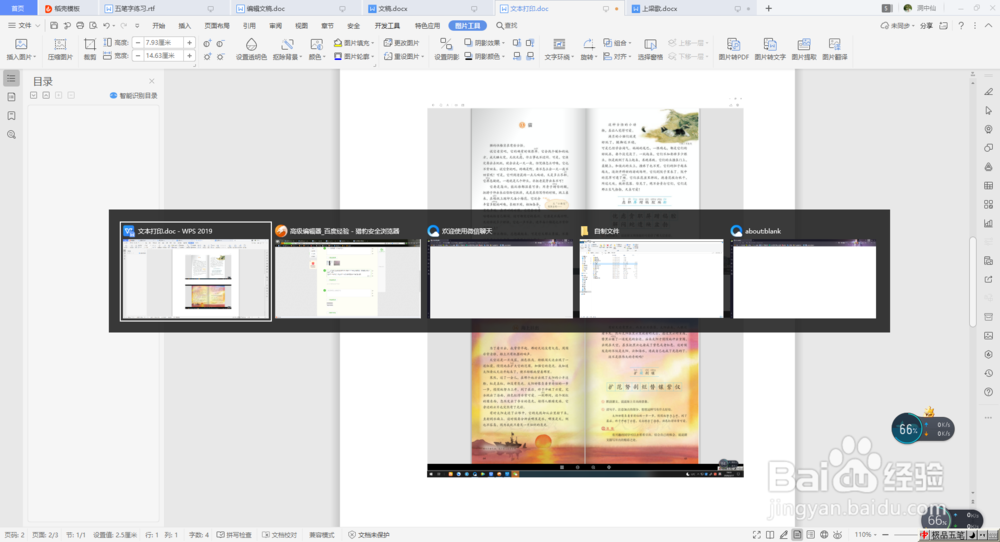The height and width of the screenshot is (542, 1000).
Task: Open the bookmark icon in left sidebar
Action: click(11, 116)
